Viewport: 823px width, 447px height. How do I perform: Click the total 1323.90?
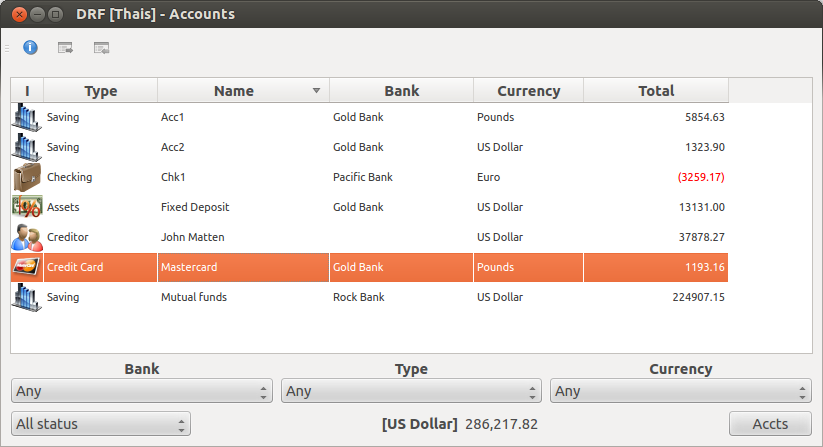tap(705, 147)
